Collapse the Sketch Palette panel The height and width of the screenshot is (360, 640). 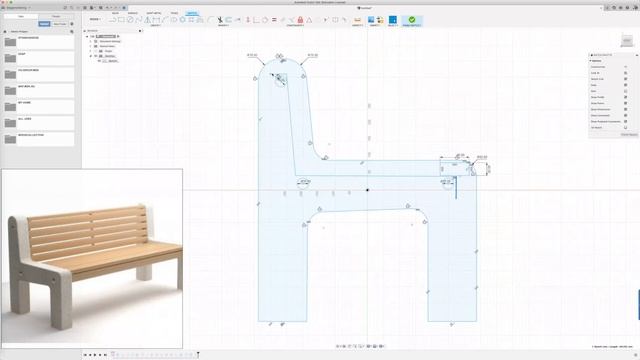click(x=637, y=55)
